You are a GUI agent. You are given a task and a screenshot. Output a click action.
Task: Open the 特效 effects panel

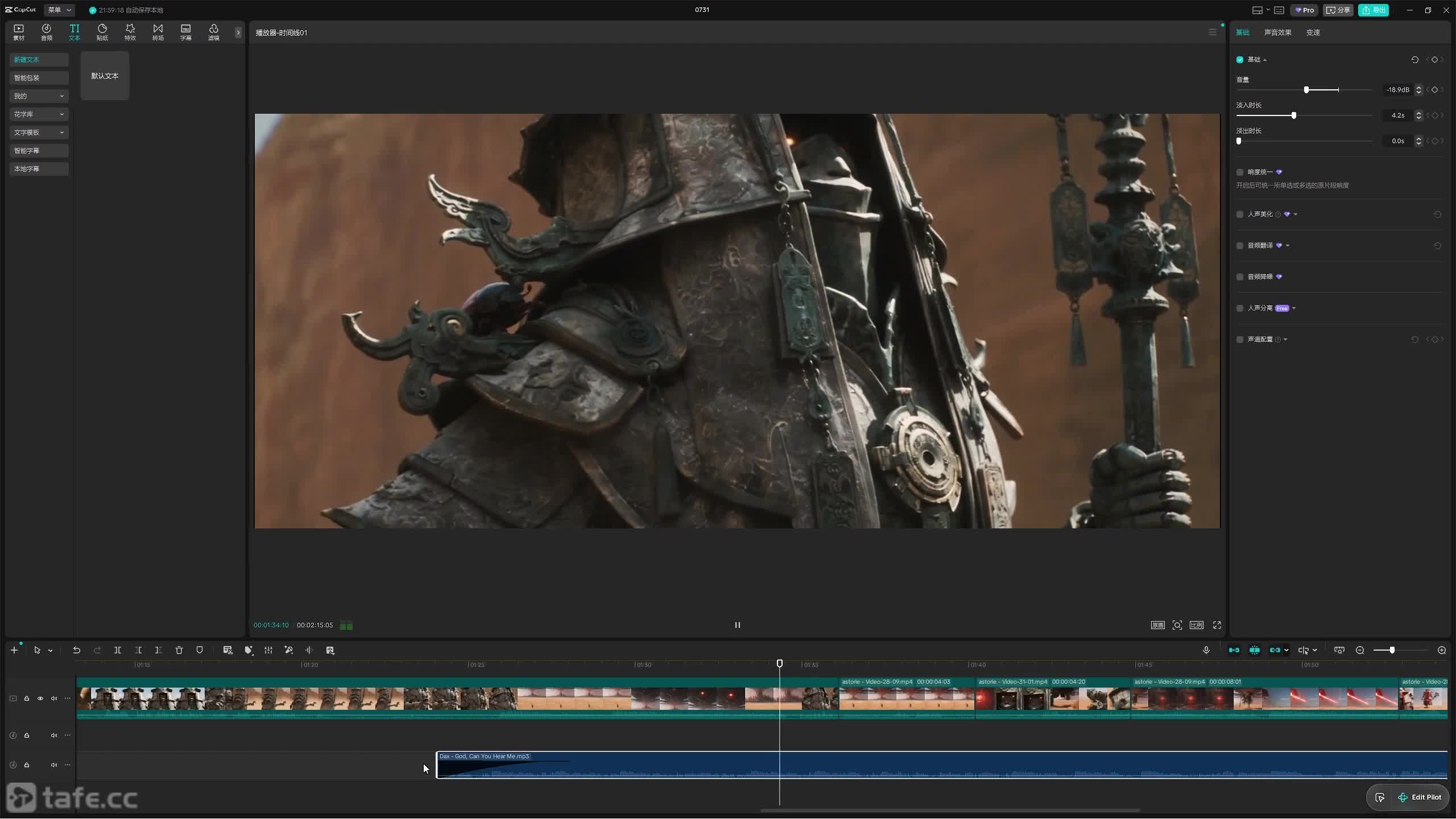pos(130,32)
